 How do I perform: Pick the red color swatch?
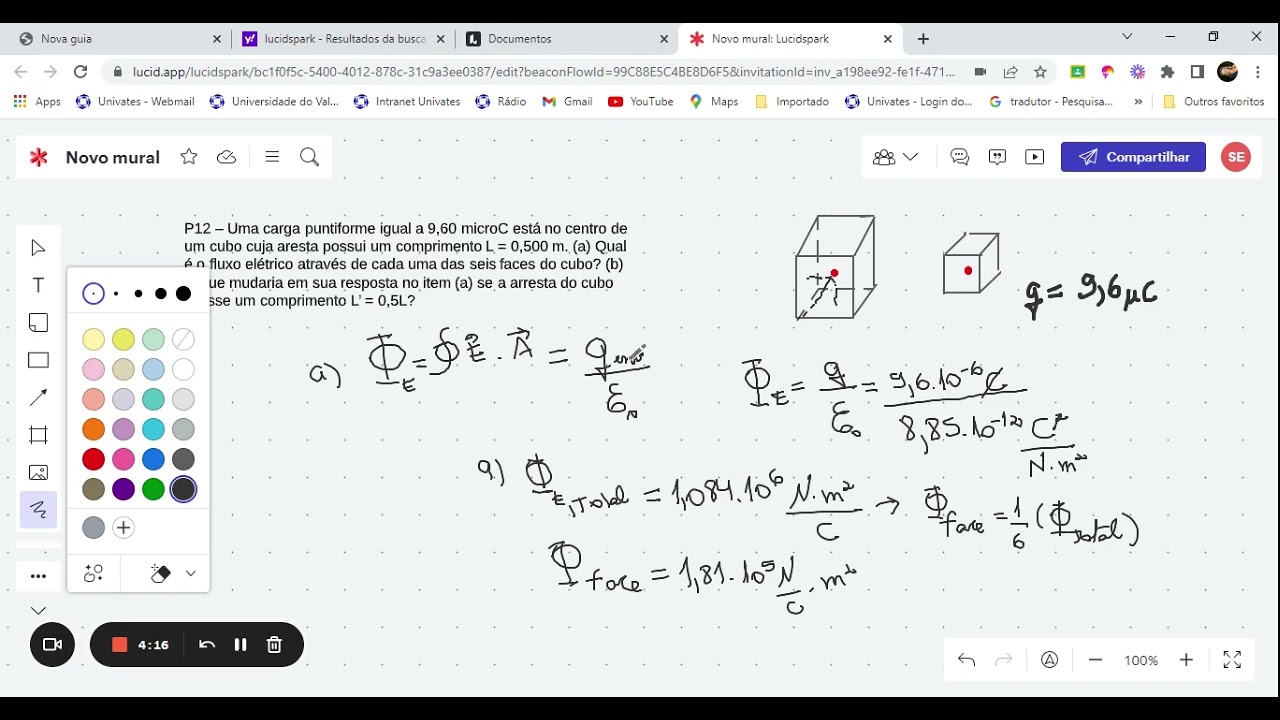pos(93,459)
